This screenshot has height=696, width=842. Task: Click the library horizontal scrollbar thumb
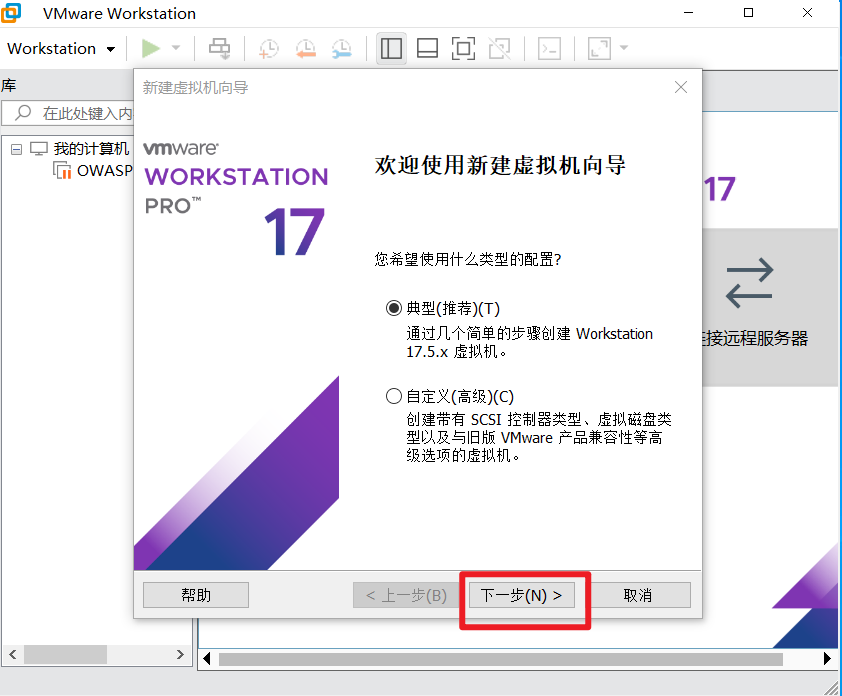coord(65,655)
